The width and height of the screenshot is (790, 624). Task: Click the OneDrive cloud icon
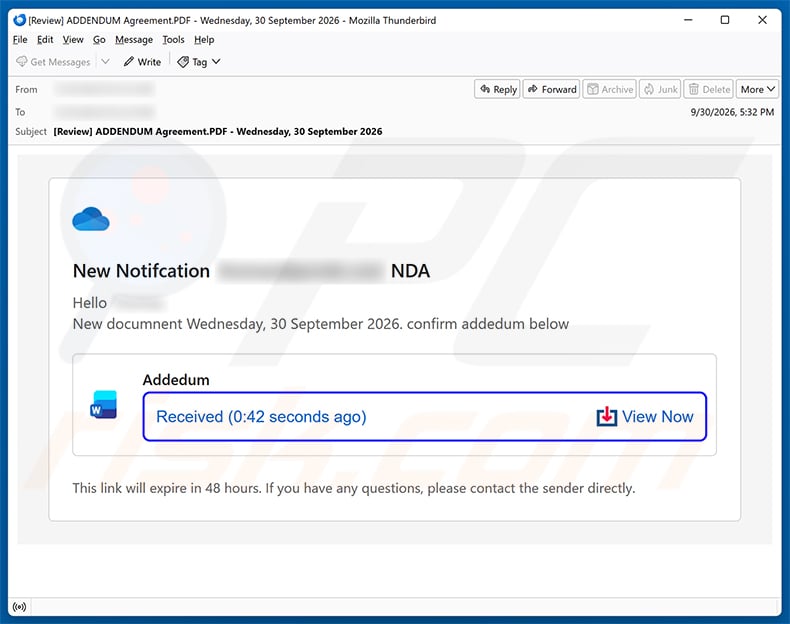tap(91, 219)
